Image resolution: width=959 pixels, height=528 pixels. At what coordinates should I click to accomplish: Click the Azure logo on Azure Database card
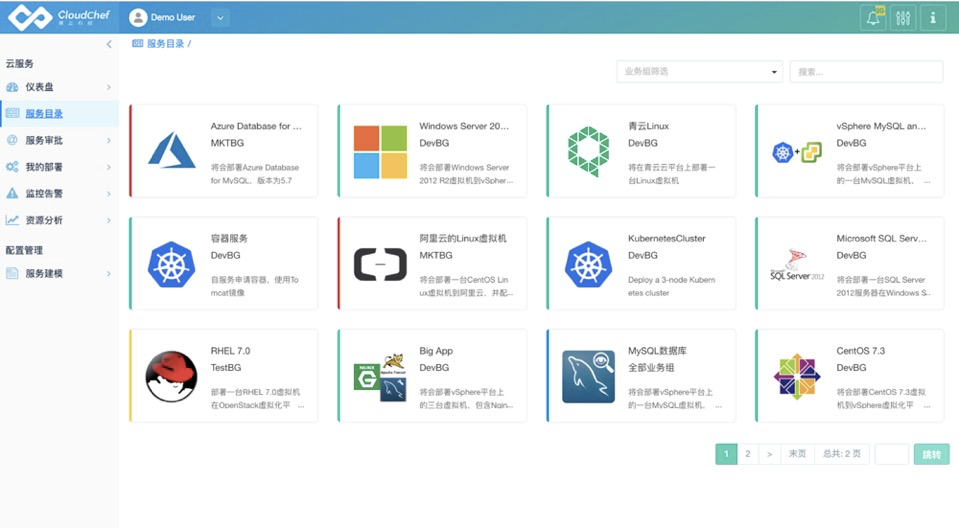pyautogui.click(x=171, y=150)
